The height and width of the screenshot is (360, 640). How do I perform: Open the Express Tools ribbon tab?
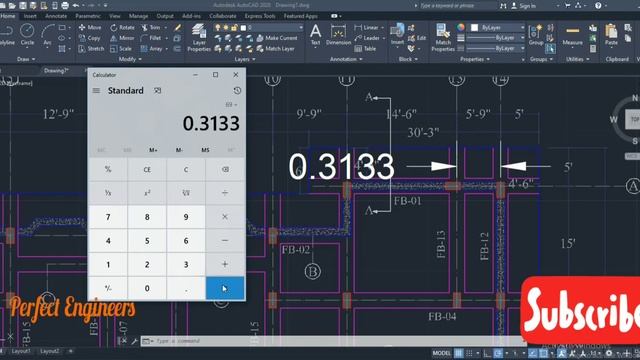[x=260, y=16]
